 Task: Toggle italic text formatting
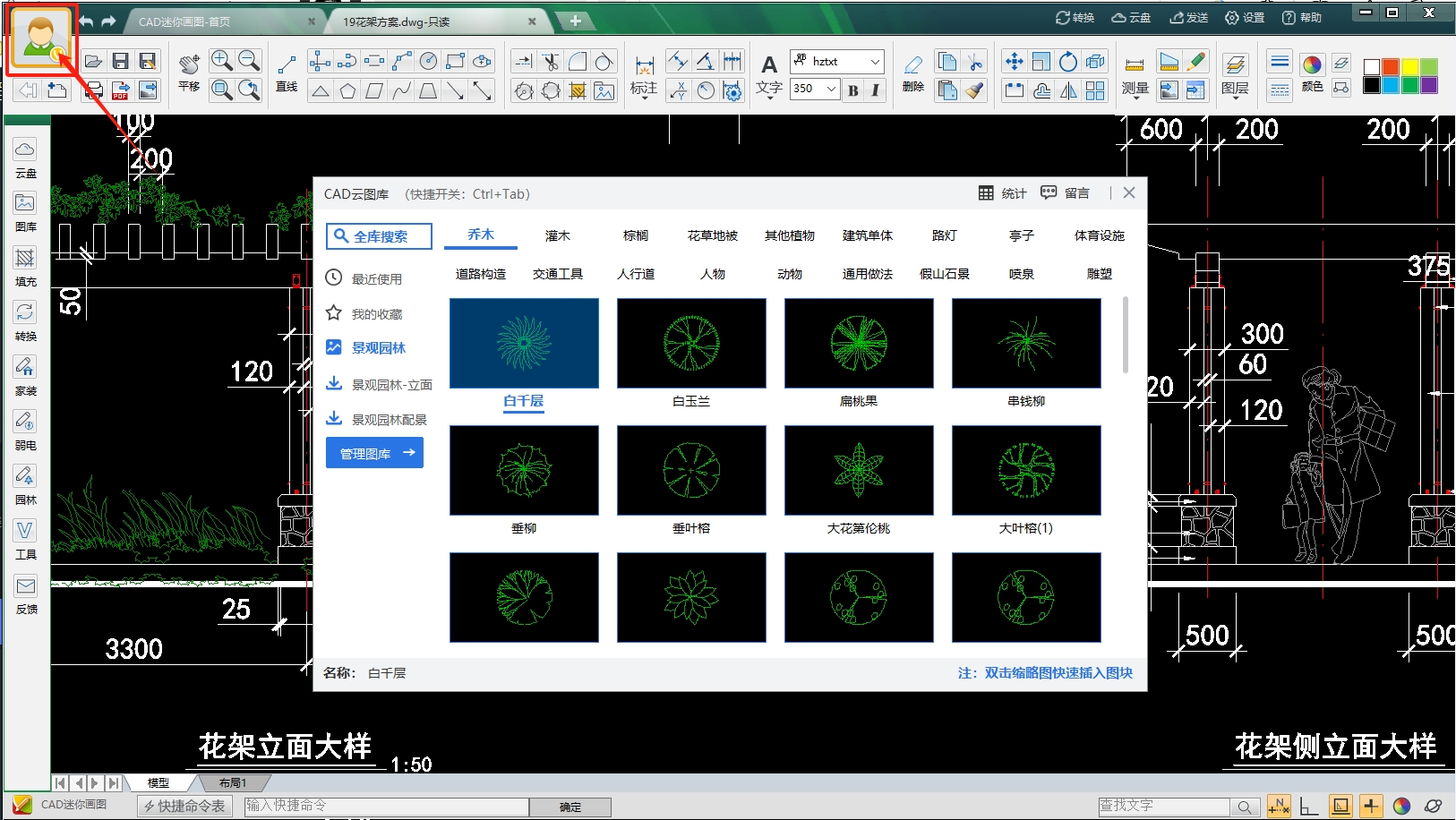click(x=875, y=90)
